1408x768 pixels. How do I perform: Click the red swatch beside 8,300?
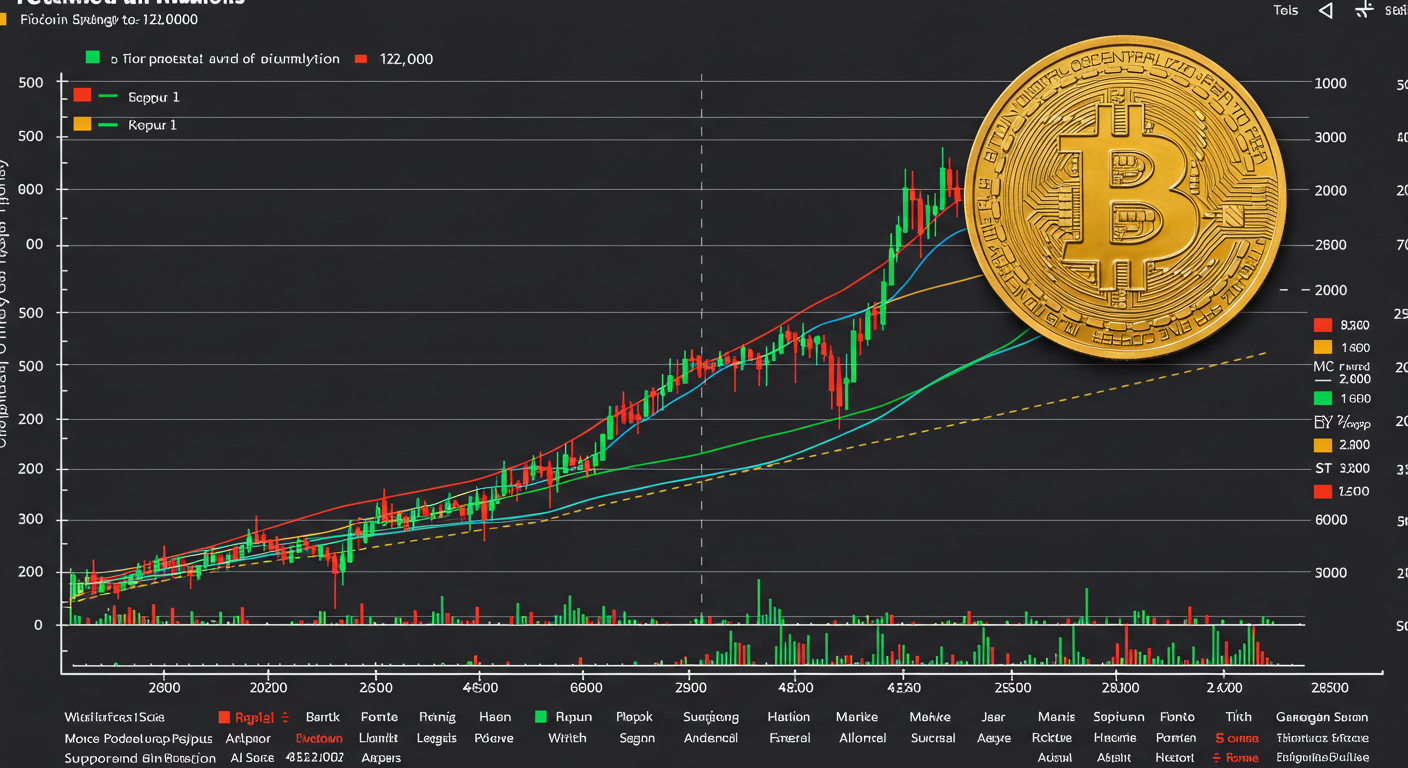pos(1322,324)
